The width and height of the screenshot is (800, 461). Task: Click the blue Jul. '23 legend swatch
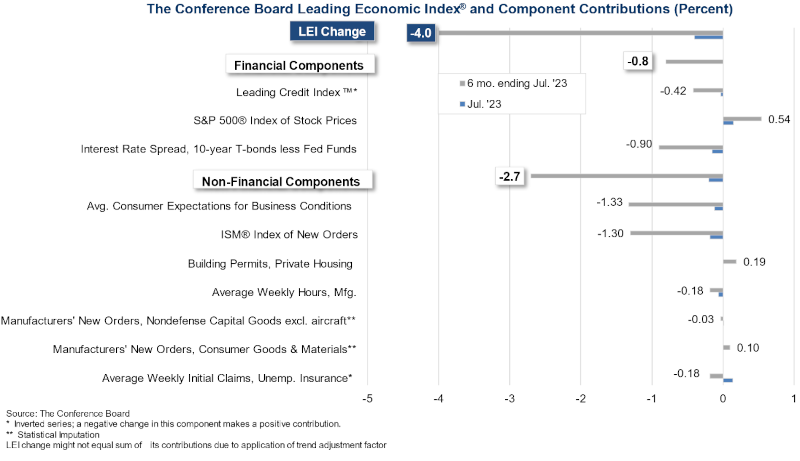point(462,104)
